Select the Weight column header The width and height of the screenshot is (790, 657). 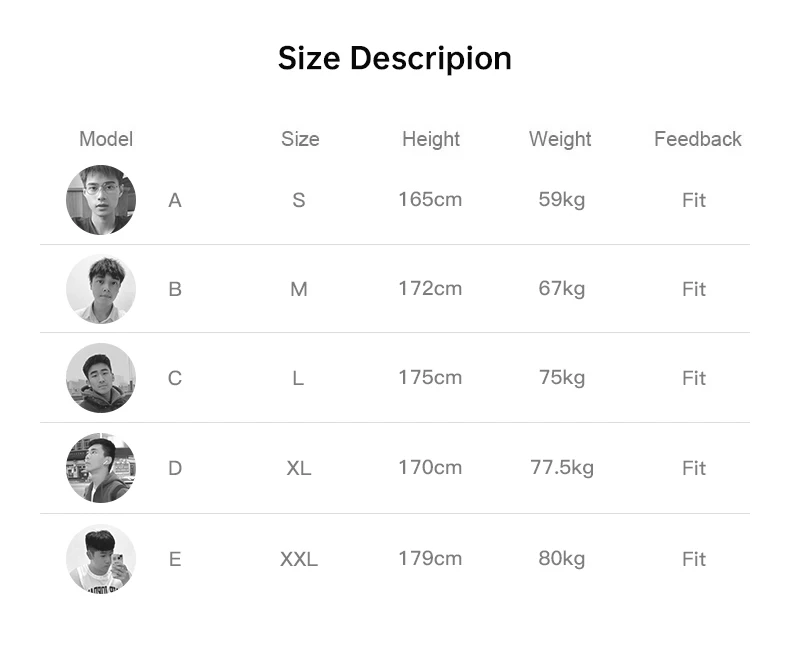pos(560,140)
